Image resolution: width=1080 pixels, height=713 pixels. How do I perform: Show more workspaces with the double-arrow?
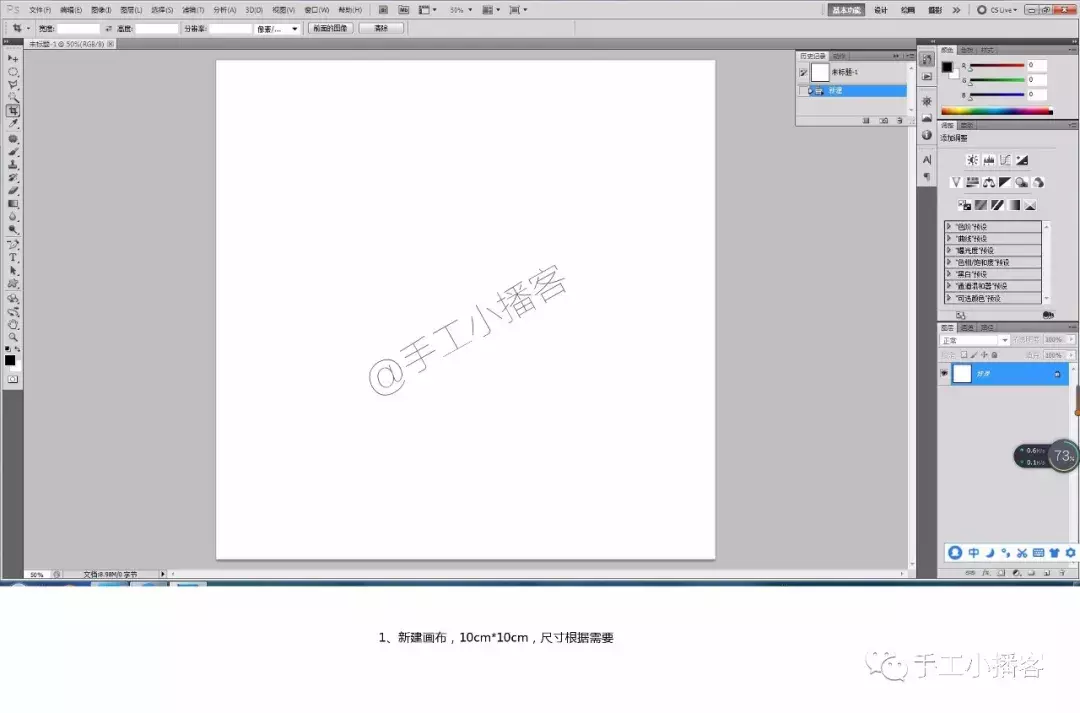tap(956, 10)
